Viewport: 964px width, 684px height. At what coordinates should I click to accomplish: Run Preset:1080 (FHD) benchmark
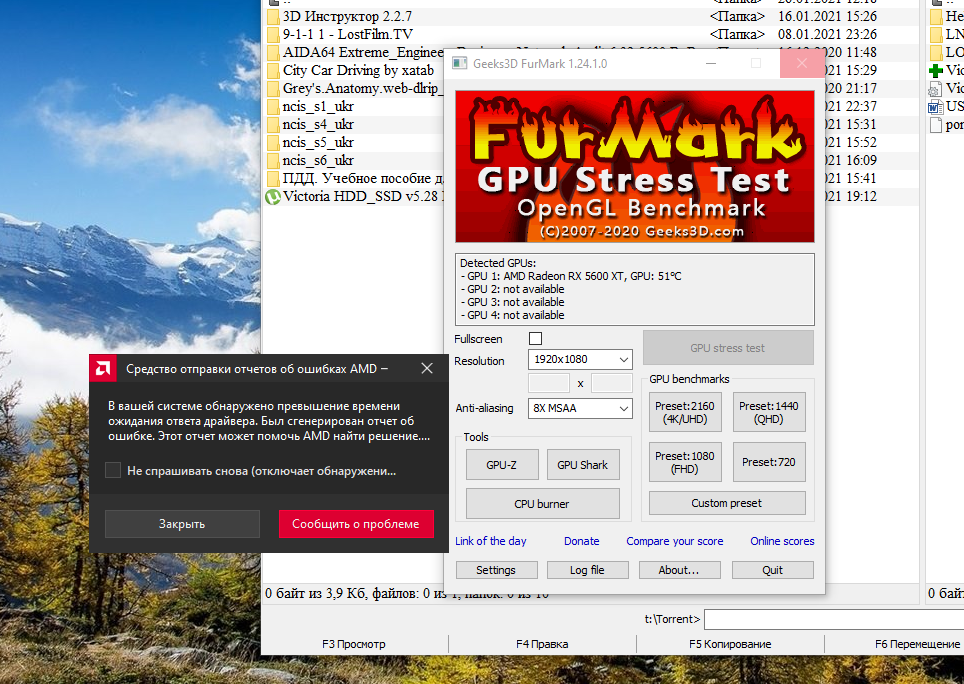coord(685,462)
